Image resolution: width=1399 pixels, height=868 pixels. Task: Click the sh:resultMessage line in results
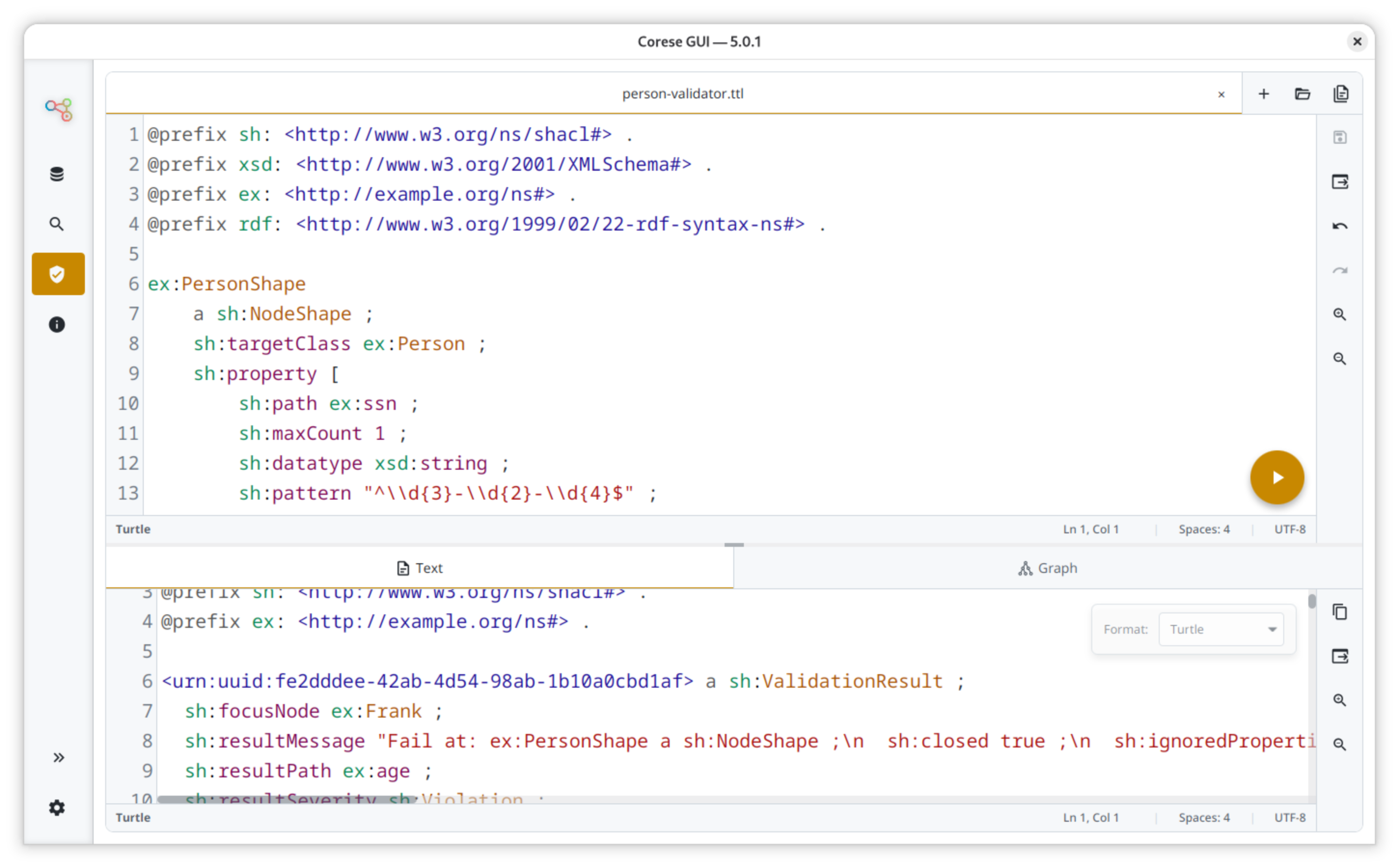click(x=750, y=741)
